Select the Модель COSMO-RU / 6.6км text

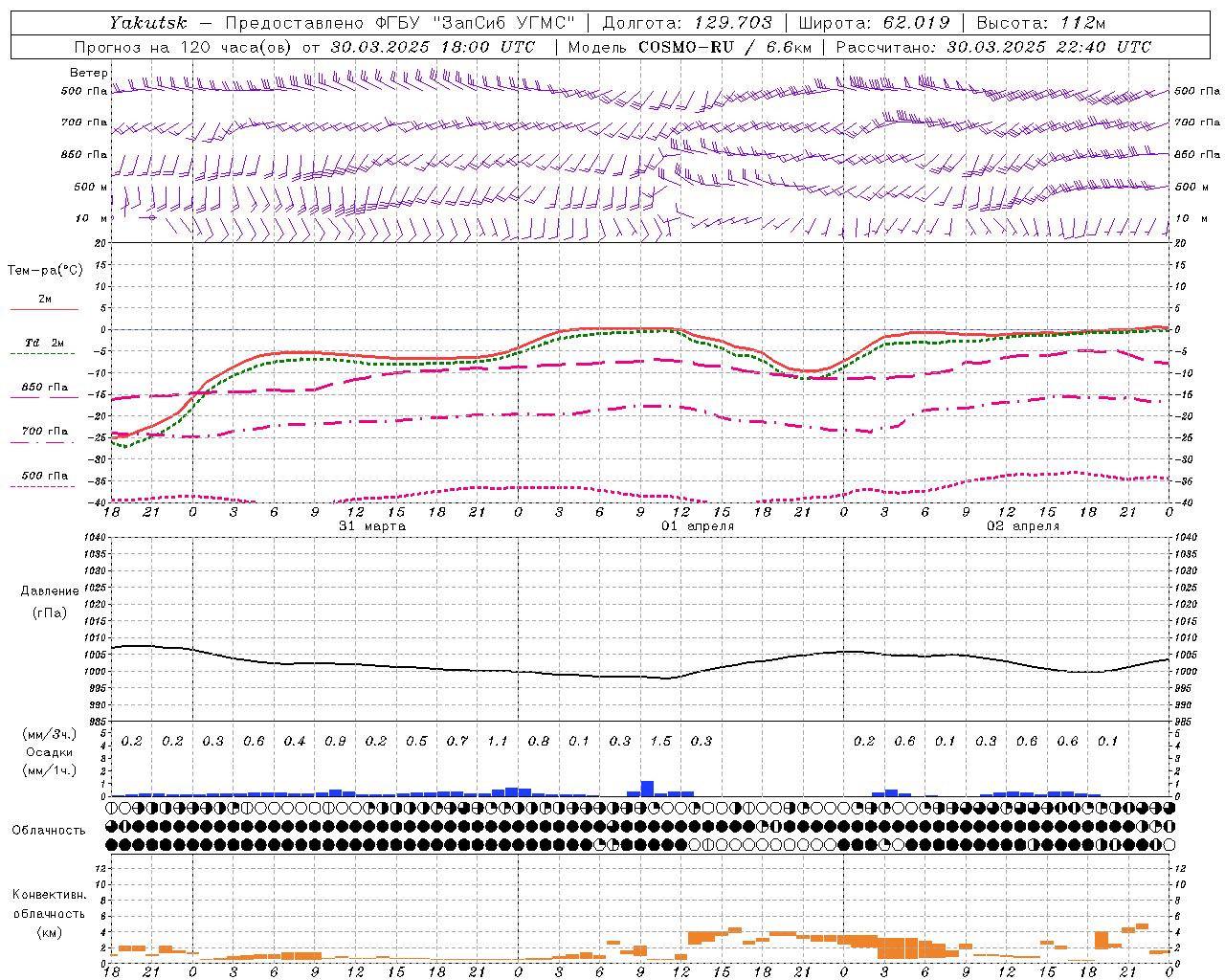689,47
